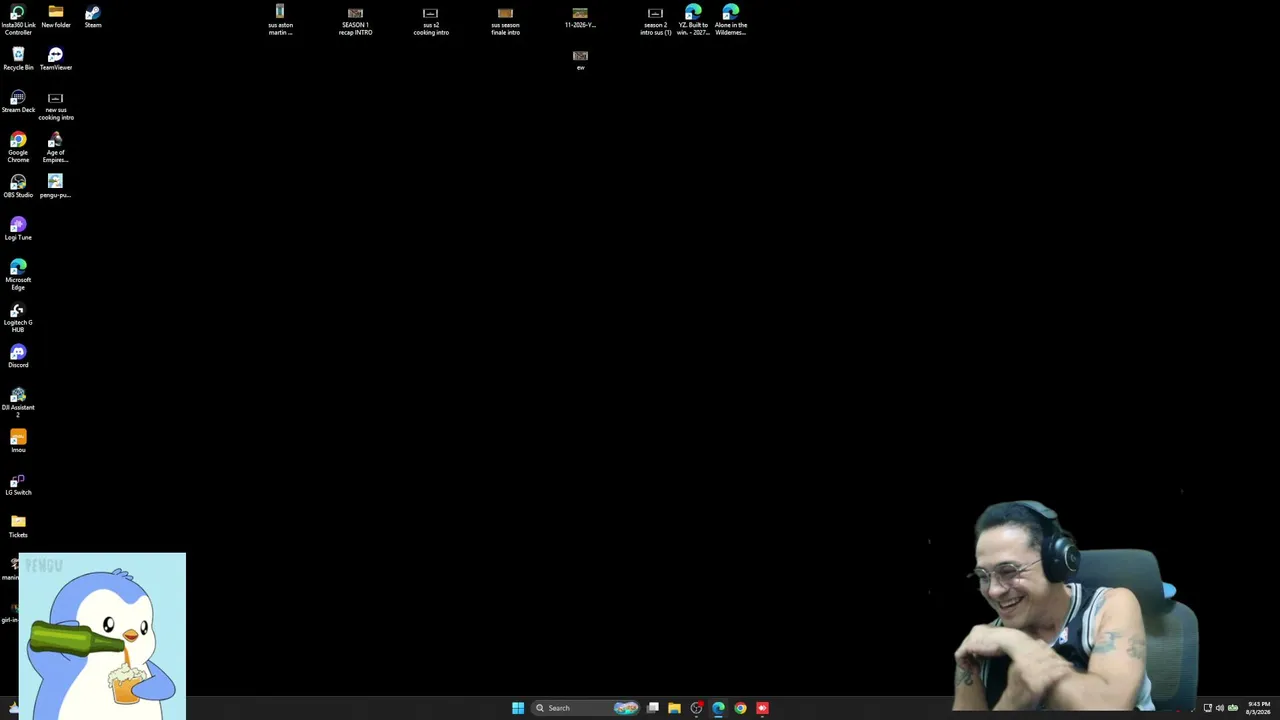Viewport: 1280px width, 720px height.
Task: Launch the Age of Empires shortcut
Action: (56, 147)
